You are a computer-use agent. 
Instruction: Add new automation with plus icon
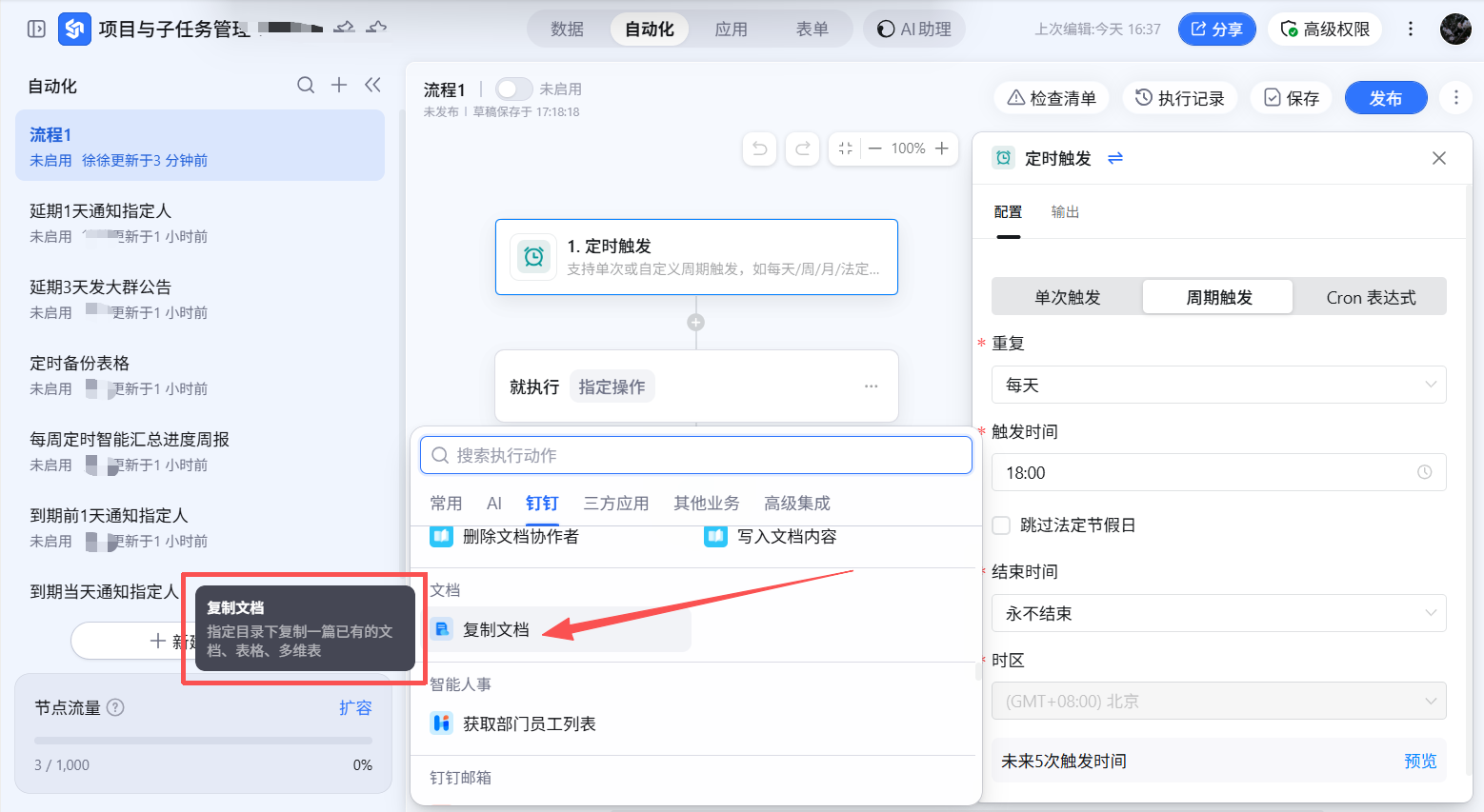click(339, 86)
